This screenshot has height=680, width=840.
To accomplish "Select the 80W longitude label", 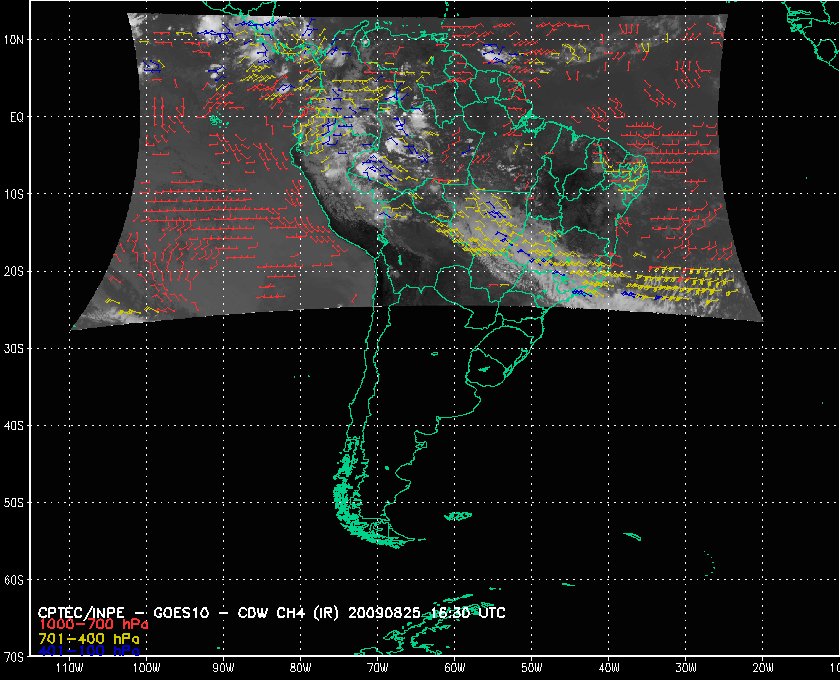I will pyautogui.click(x=299, y=668).
